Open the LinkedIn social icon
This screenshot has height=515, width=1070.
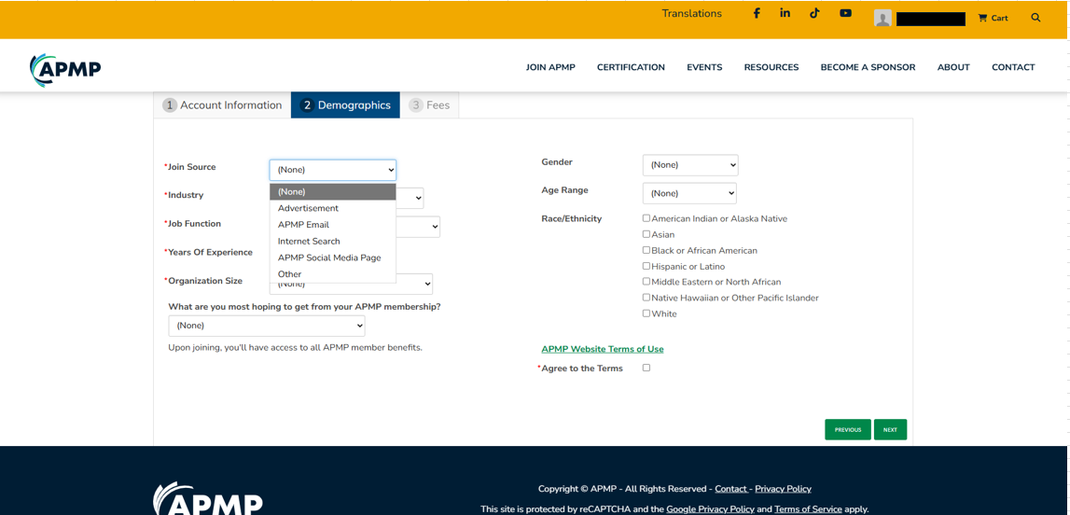785,14
